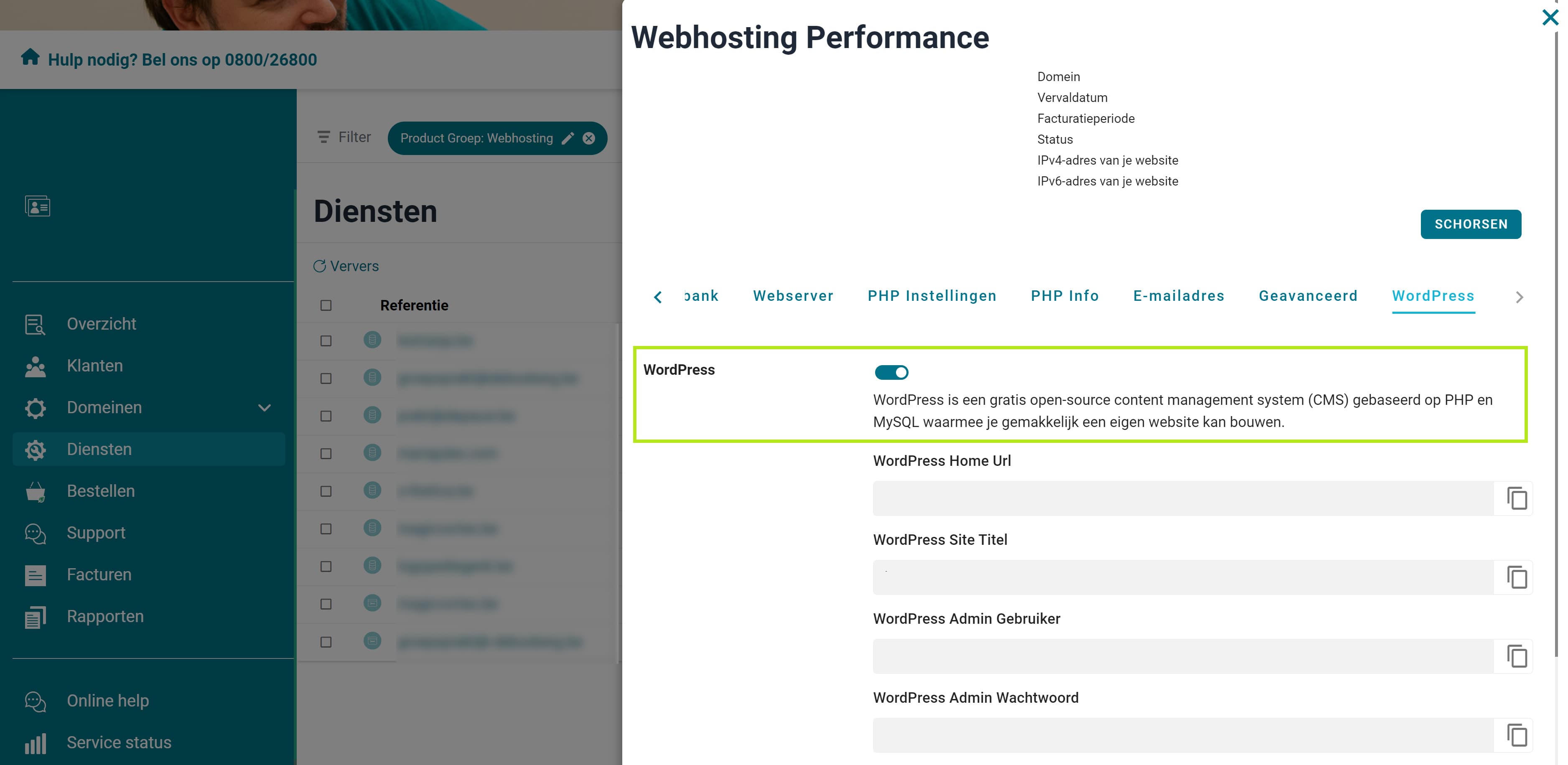
Task: Click the WordPress Home Url field
Action: 1183,498
